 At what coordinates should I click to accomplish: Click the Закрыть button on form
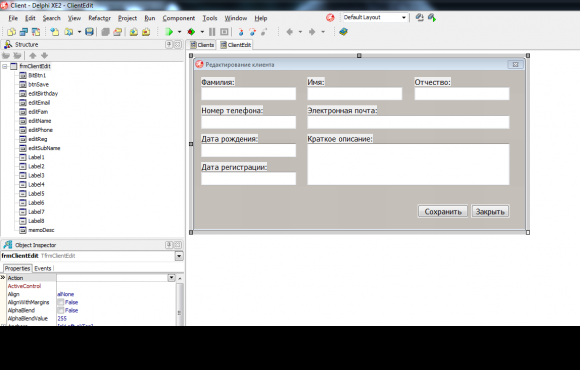coord(490,211)
